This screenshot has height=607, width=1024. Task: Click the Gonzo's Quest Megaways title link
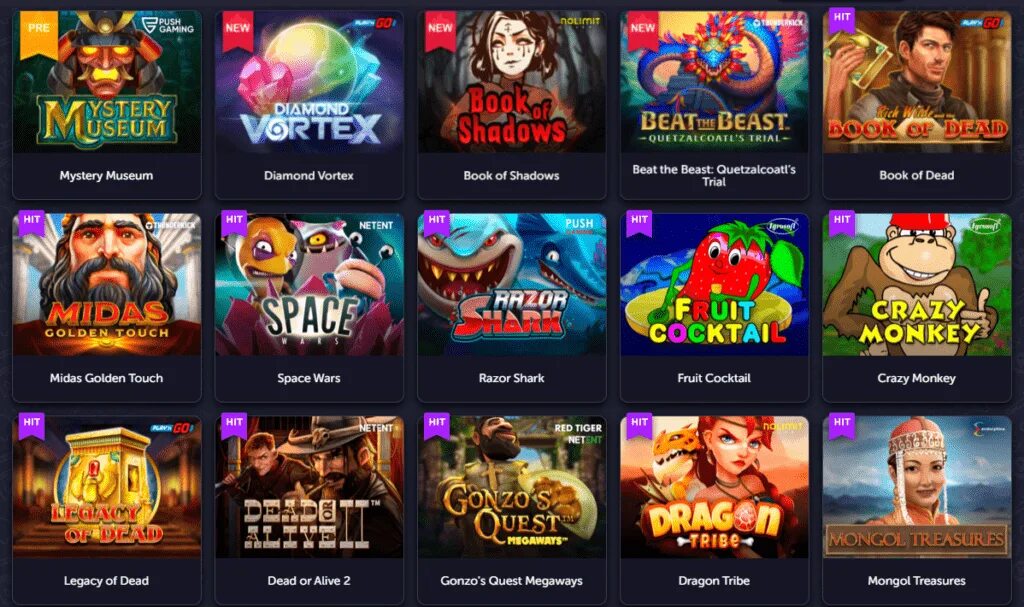click(511, 580)
